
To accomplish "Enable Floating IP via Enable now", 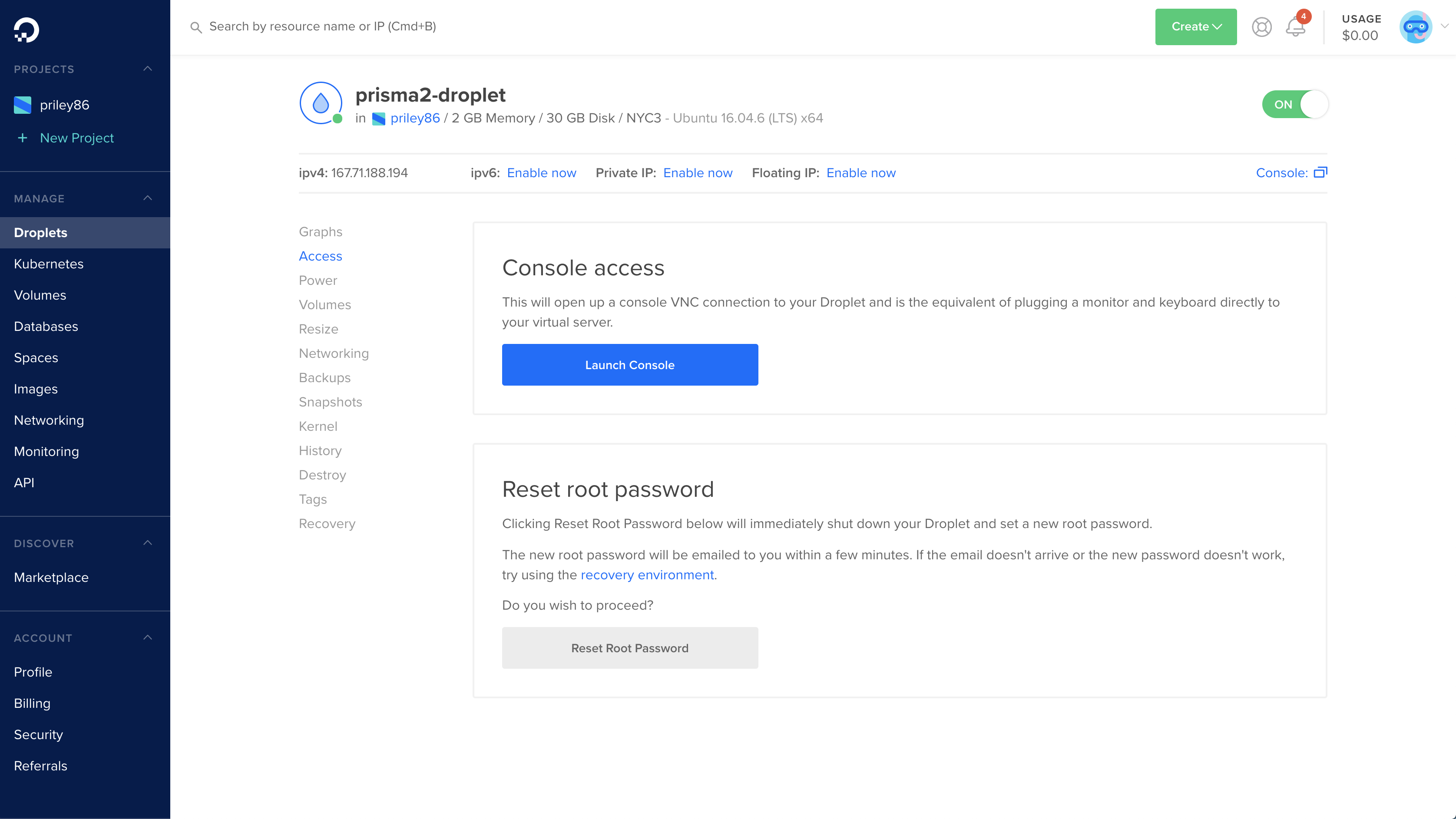I will [861, 173].
